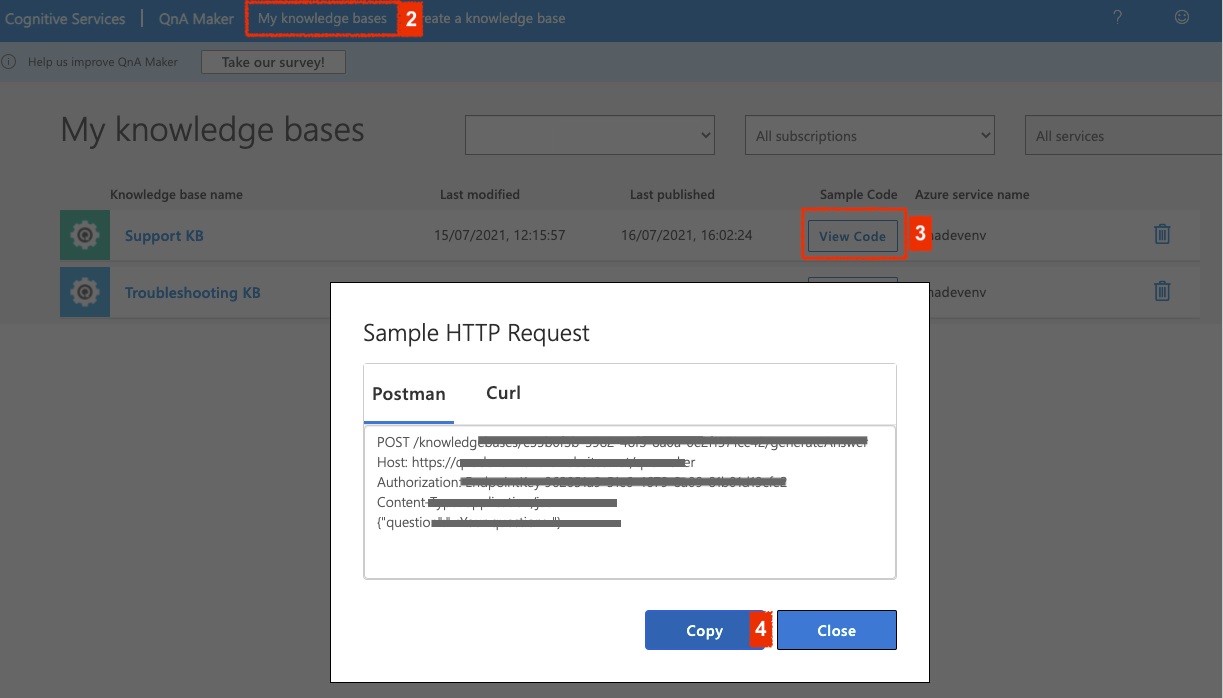
Task: Click the Support KB gear icon
Action: click(x=85, y=236)
